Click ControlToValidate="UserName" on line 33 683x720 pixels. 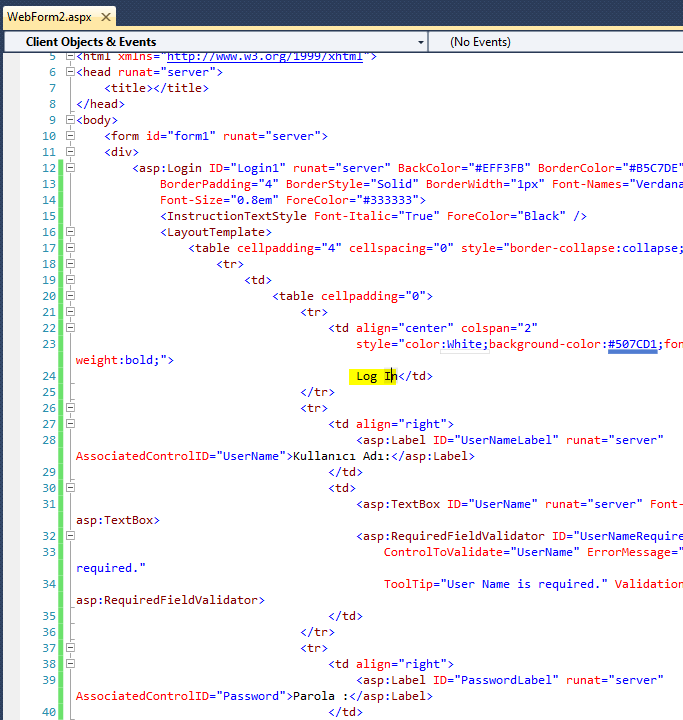[481, 552]
